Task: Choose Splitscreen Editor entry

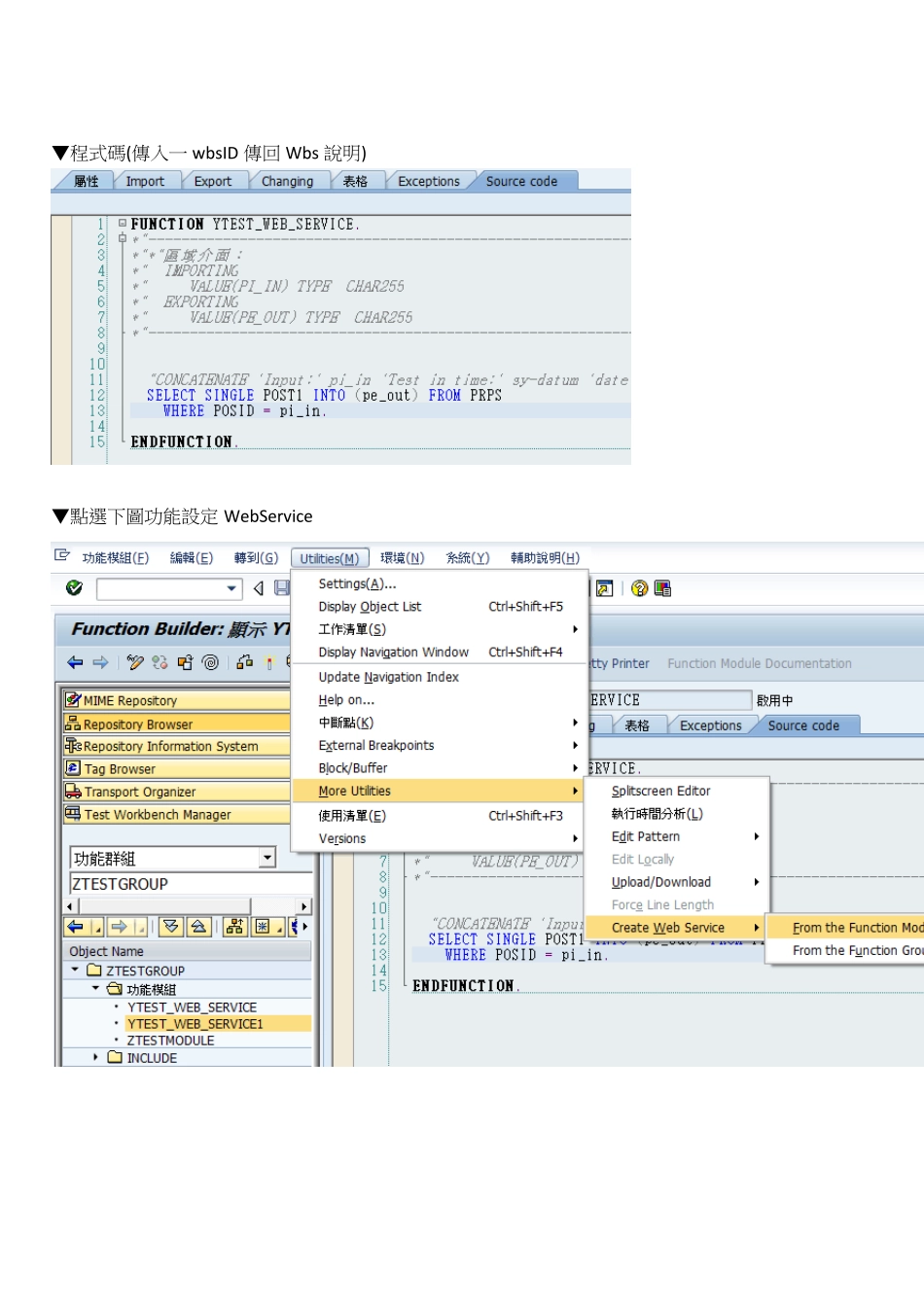Action: tap(676, 791)
